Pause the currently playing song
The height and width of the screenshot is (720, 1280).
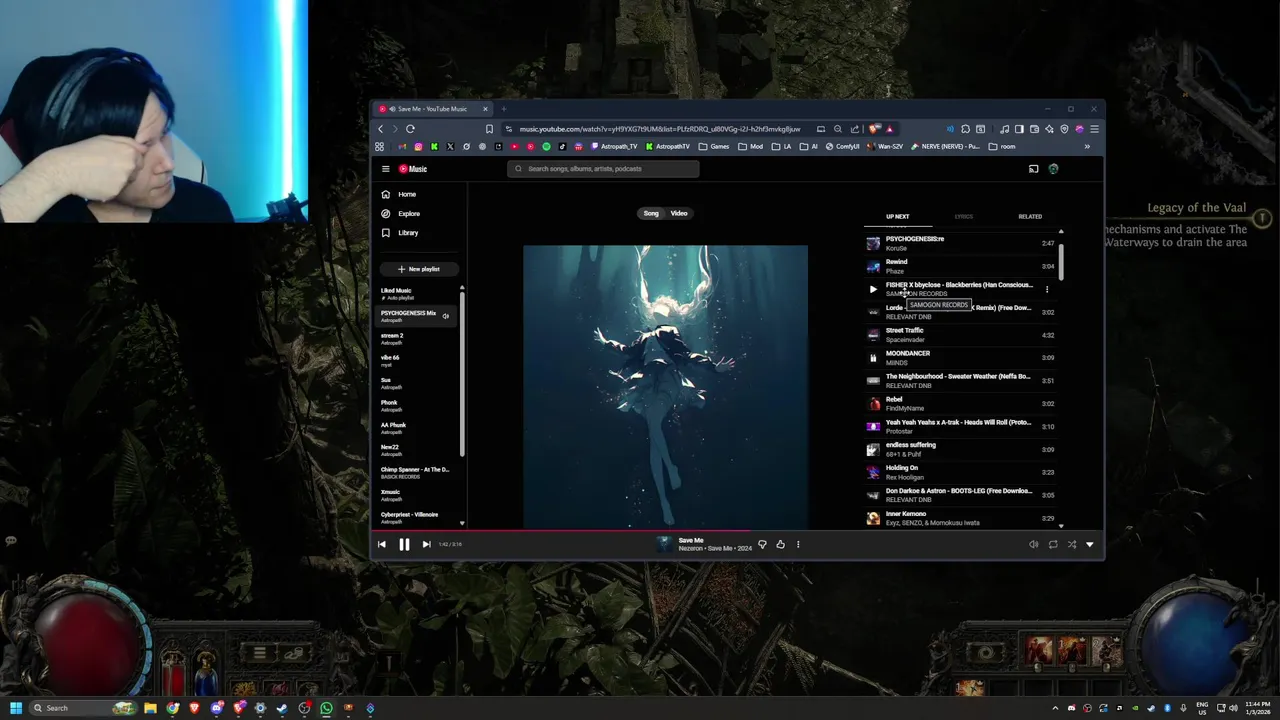click(404, 544)
